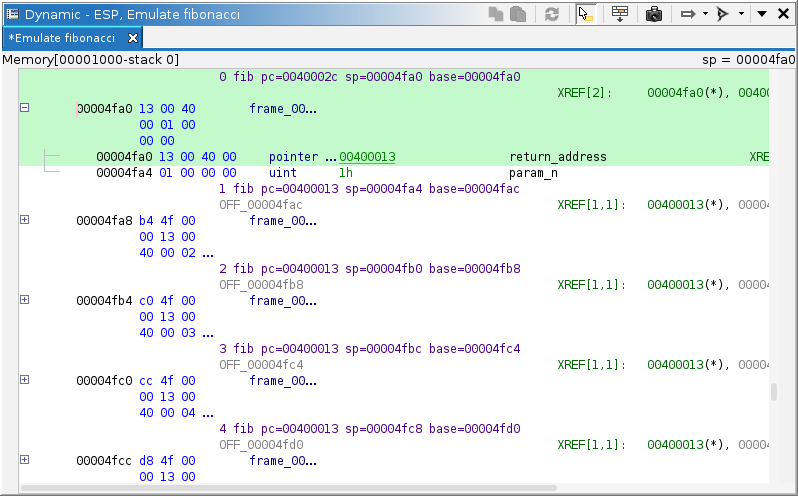Collapse the frame at 00004fa0
The image size is (798, 496).
25,108
